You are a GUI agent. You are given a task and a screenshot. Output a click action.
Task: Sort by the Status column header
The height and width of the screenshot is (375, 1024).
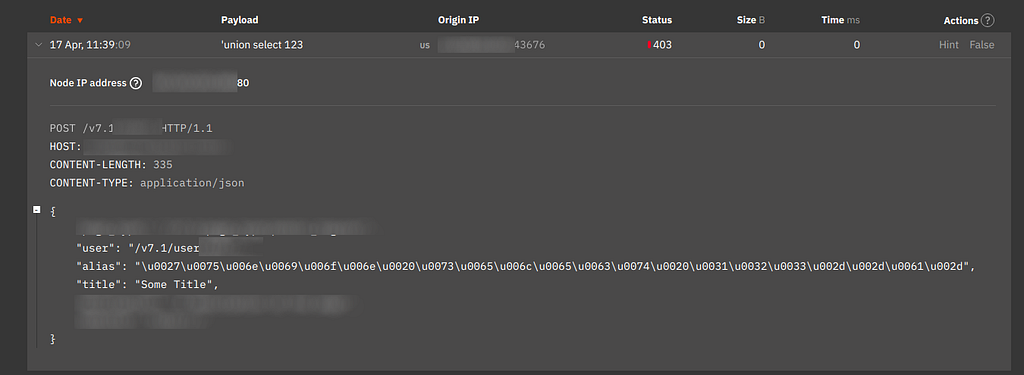pos(656,20)
